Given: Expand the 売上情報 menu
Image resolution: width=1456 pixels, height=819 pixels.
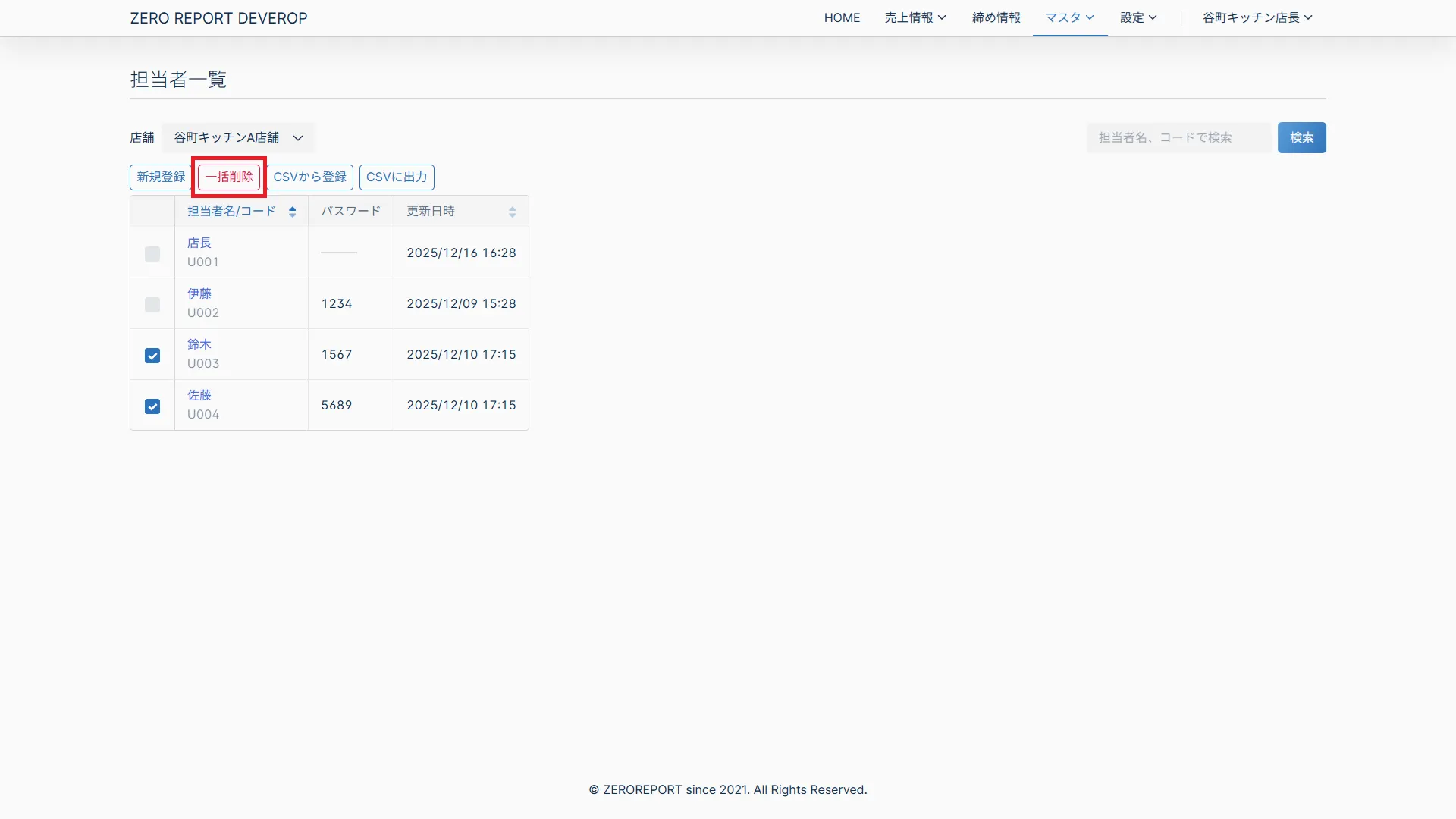Looking at the screenshot, I should tap(915, 17).
